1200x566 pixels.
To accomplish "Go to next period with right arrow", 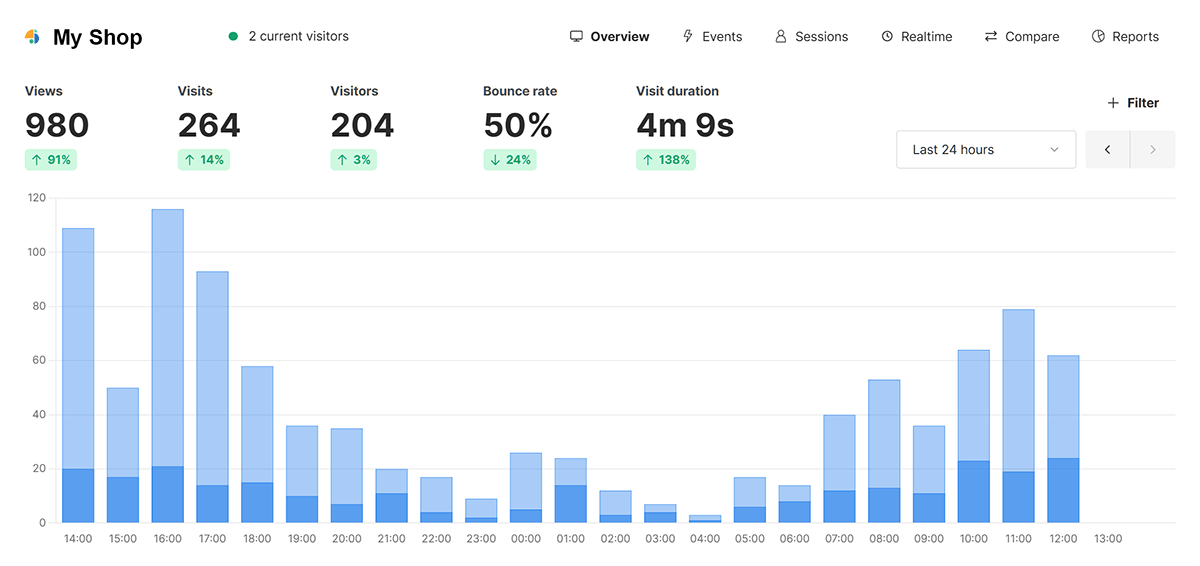I will click(x=1153, y=150).
